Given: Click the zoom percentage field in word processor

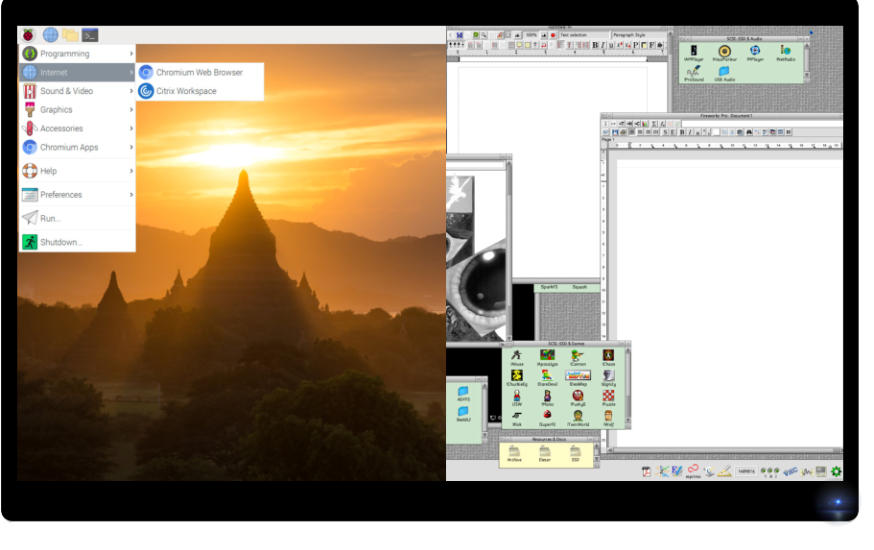Looking at the screenshot, I should [531, 35].
